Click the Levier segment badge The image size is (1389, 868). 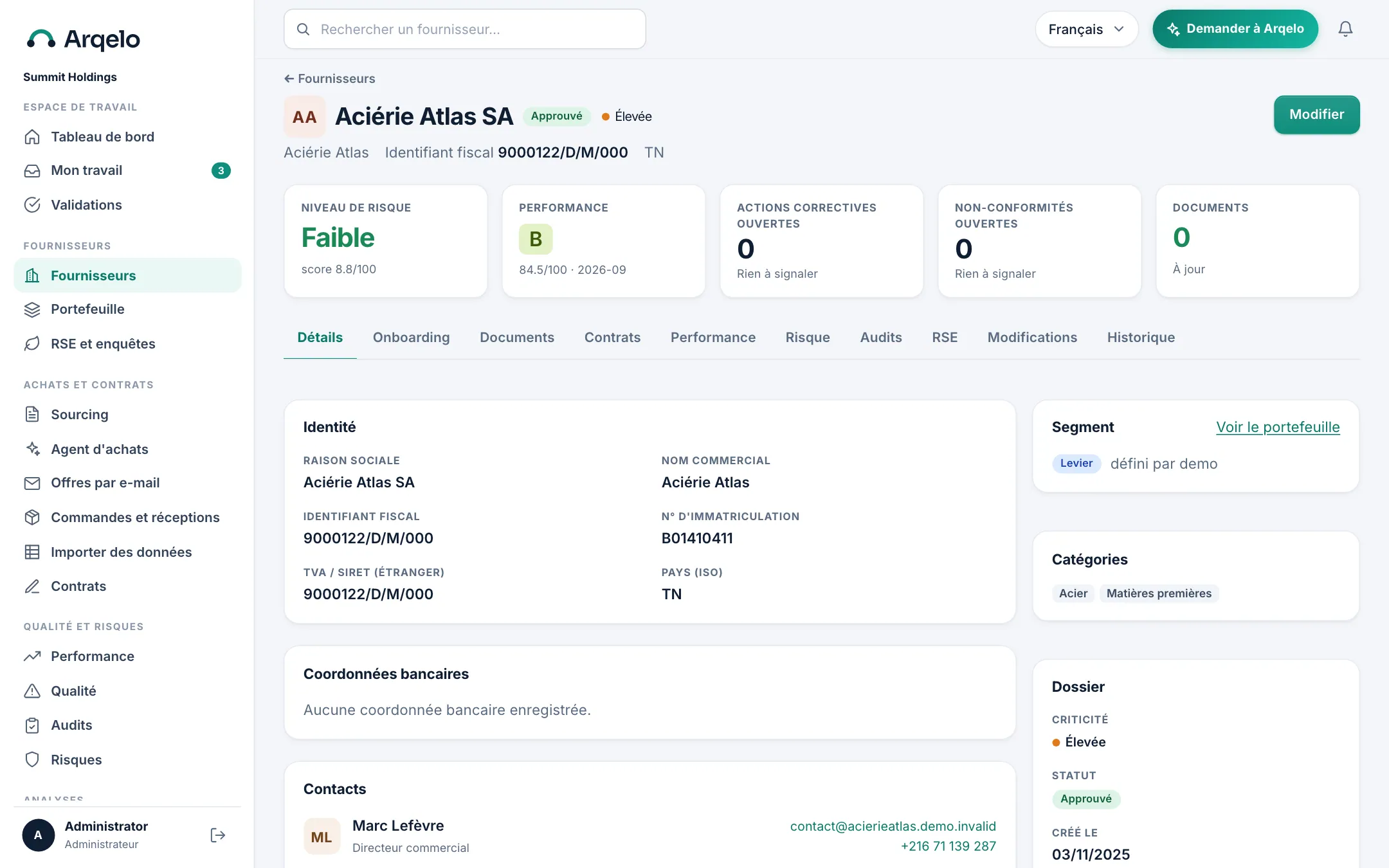click(x=1076, y=464)
